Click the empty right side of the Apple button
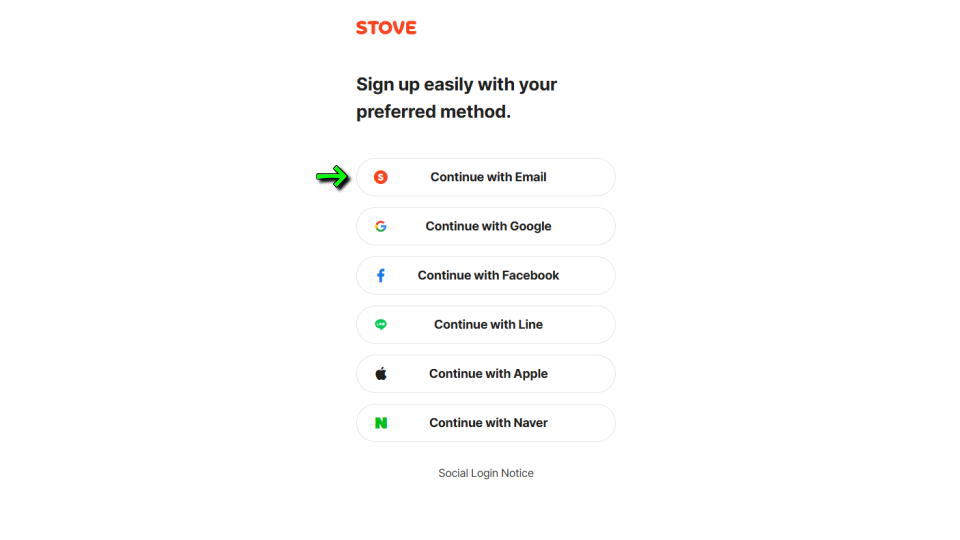Viewport: 960px width, 540px height. click(x=585, y=373)
